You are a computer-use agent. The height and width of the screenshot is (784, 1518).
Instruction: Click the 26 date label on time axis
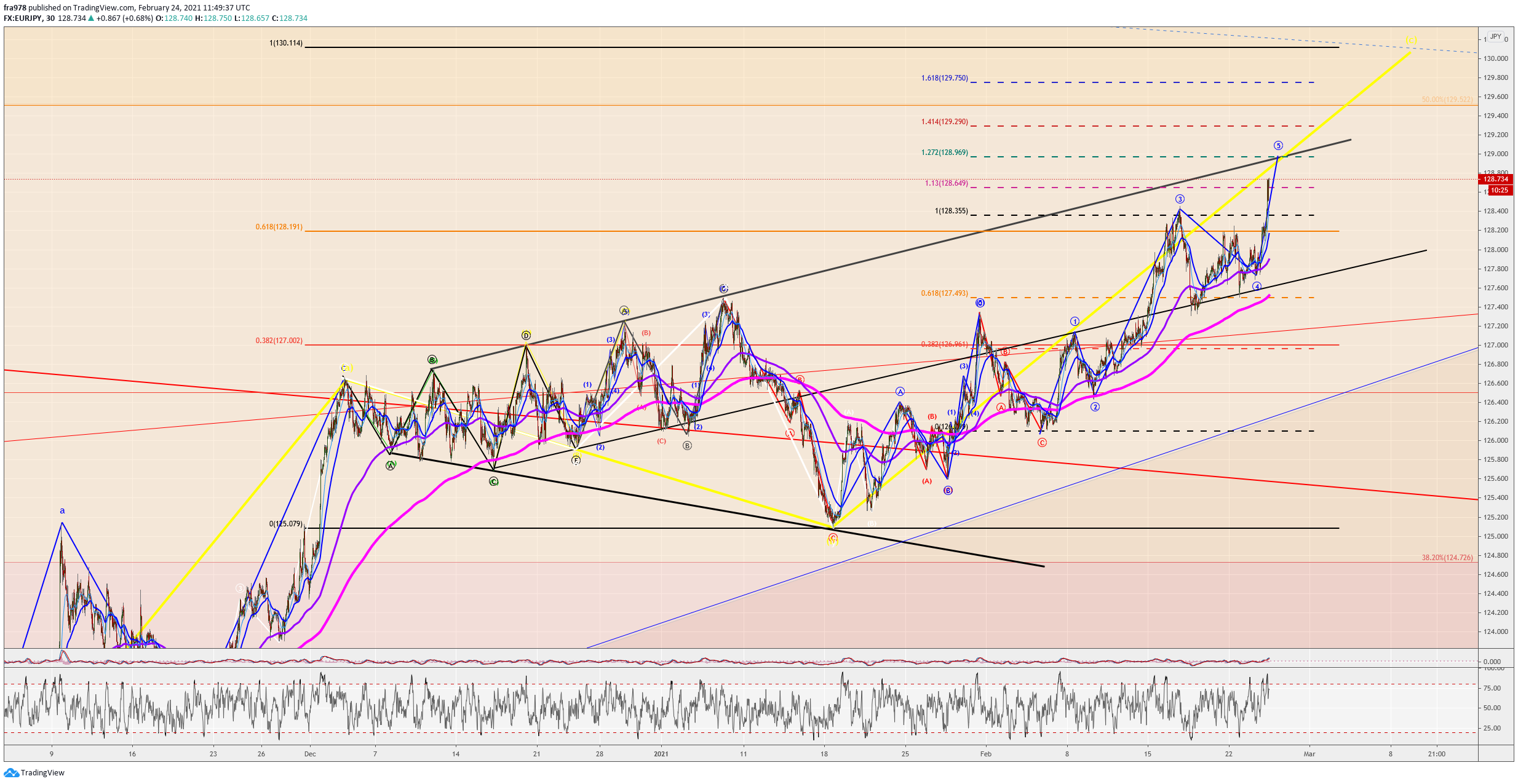click(x=261, y=754)
